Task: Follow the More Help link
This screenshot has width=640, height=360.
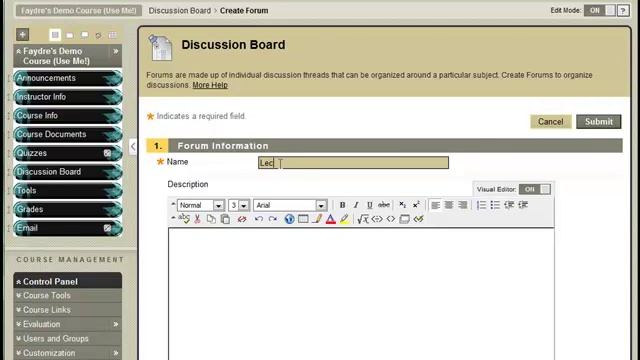Action: tap(210, 85)
